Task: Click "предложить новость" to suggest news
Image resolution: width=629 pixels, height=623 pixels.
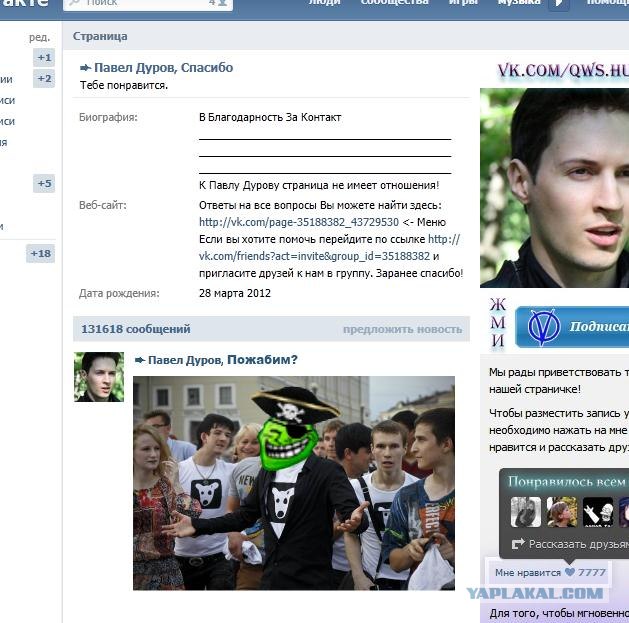Action: (402, 329)
